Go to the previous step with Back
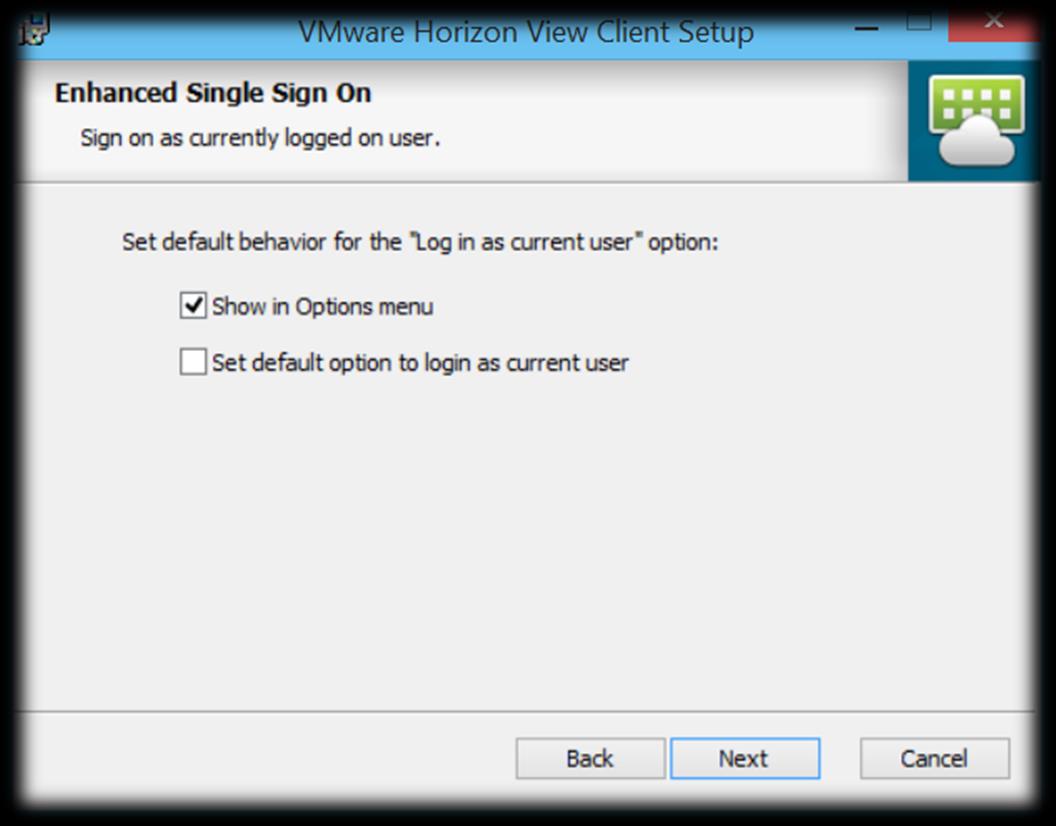1056x826 pixels. coord(591,759)
